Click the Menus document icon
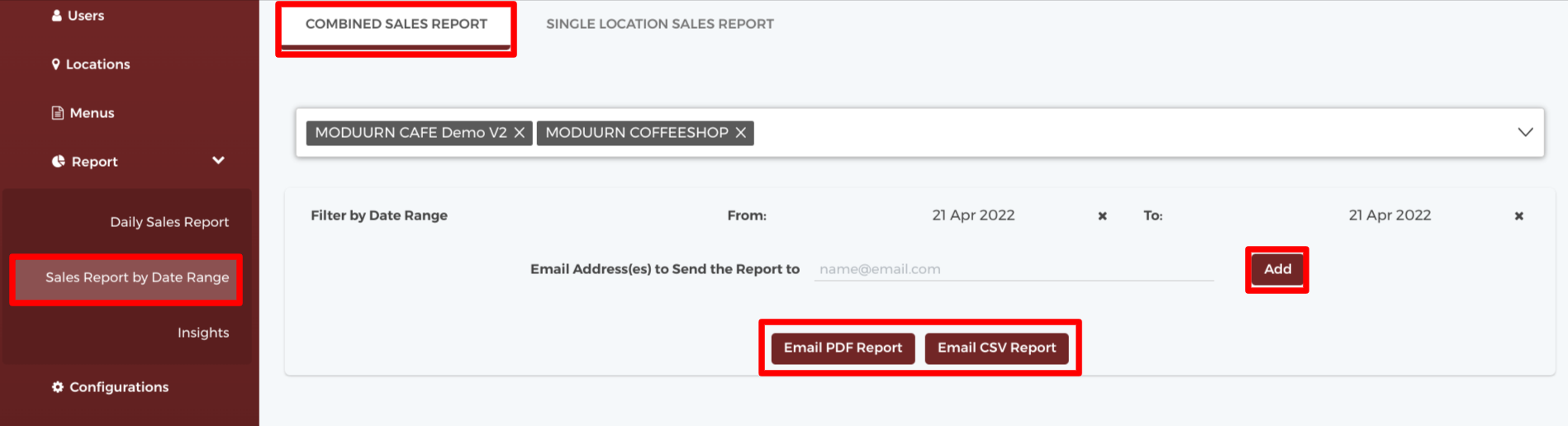The height and width of the screenshot is (426, 1568). (x=58, y=113)
